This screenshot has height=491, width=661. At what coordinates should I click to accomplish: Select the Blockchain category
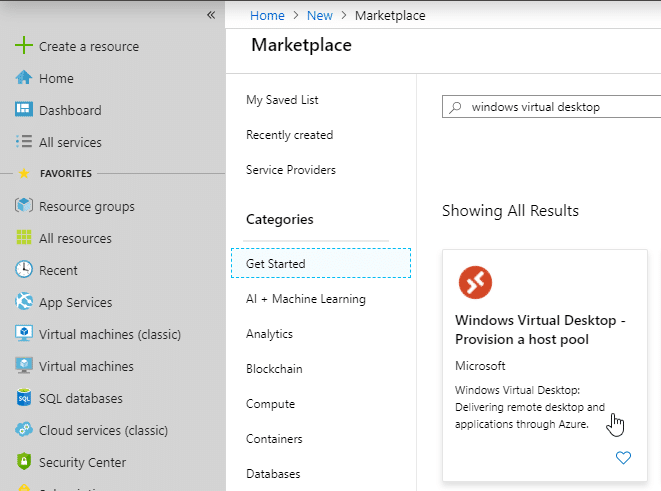pos(274,369)
